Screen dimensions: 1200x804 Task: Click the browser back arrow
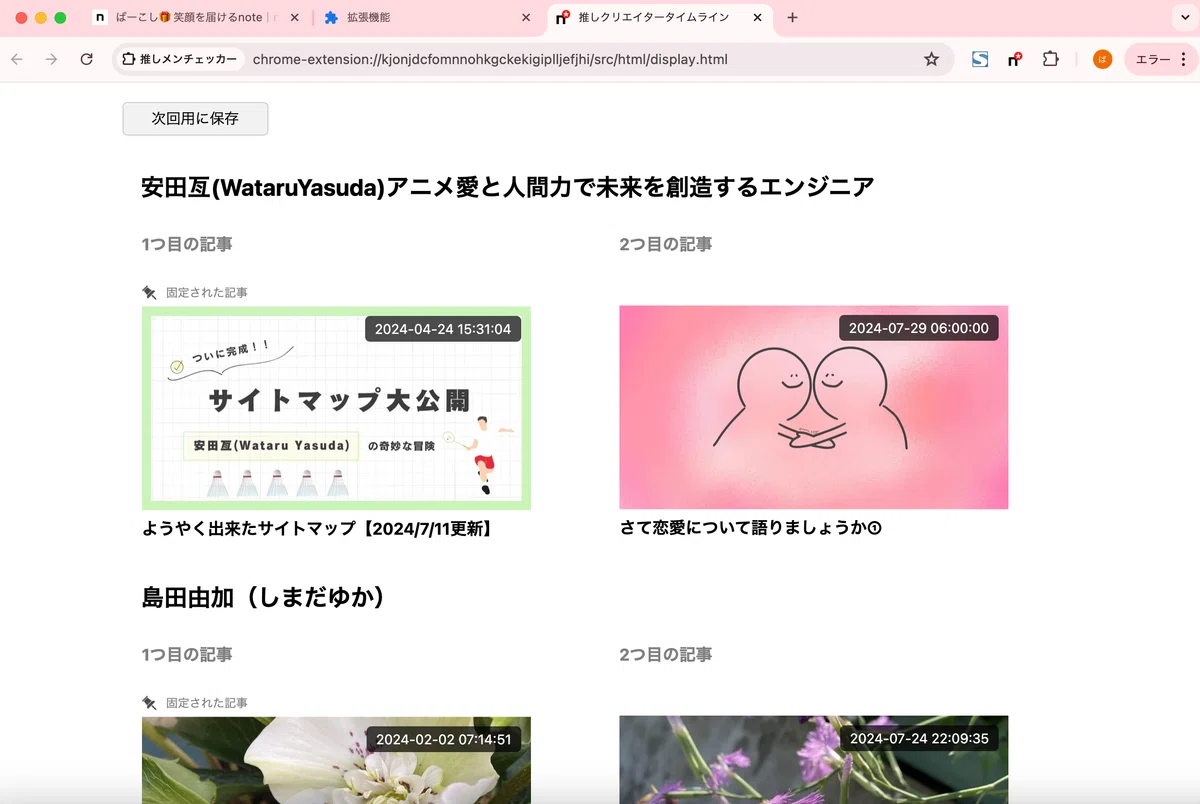17,60
